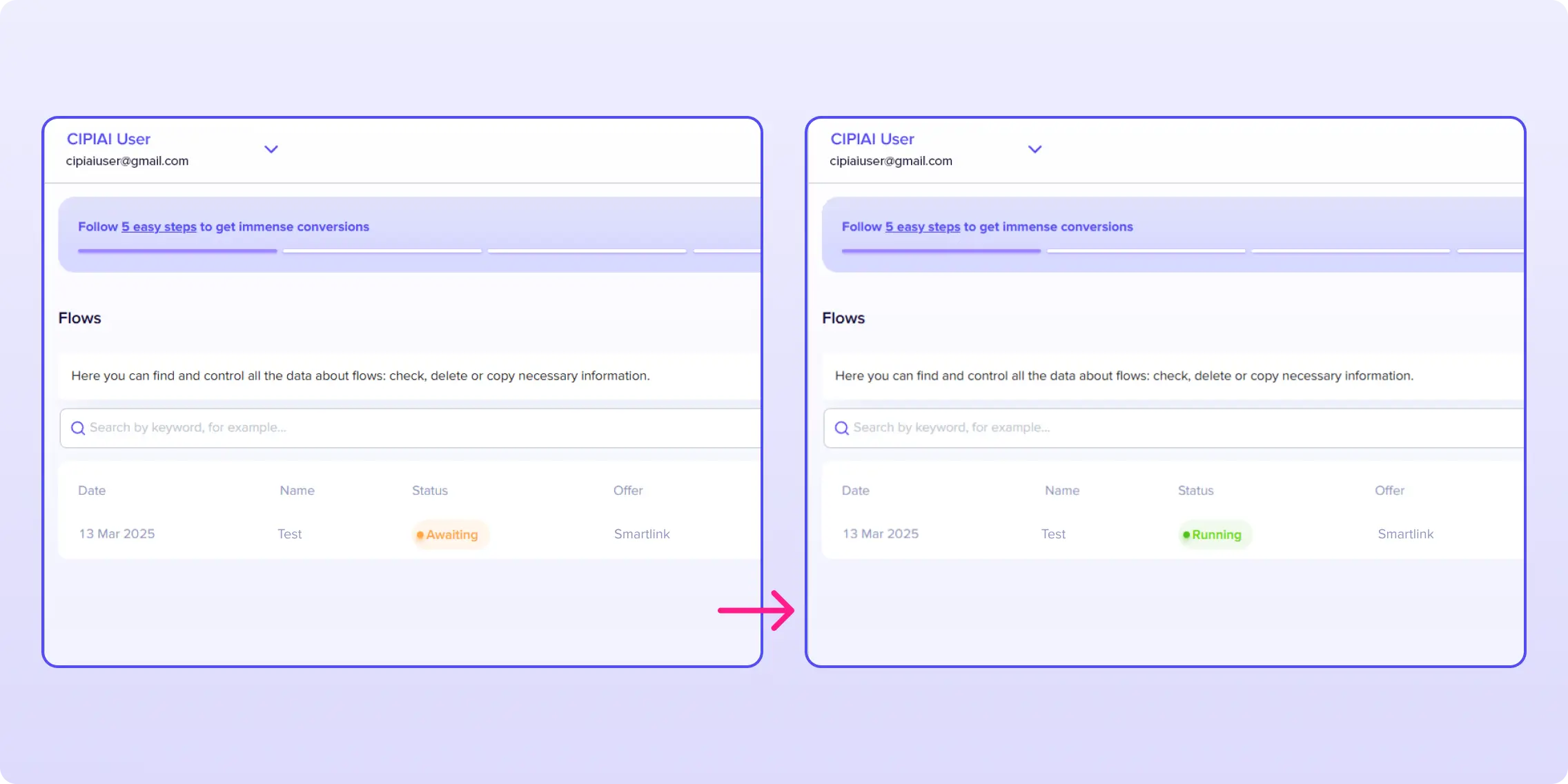Click the 'CIPIAI User' name in the right panel

(872, 139)
